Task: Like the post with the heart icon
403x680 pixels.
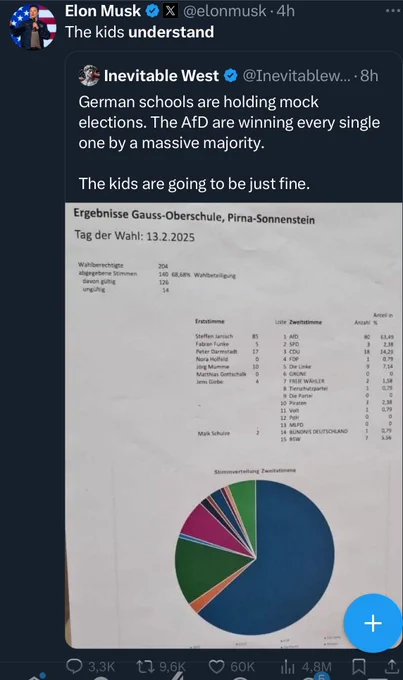Action: [x=216, y=666]
